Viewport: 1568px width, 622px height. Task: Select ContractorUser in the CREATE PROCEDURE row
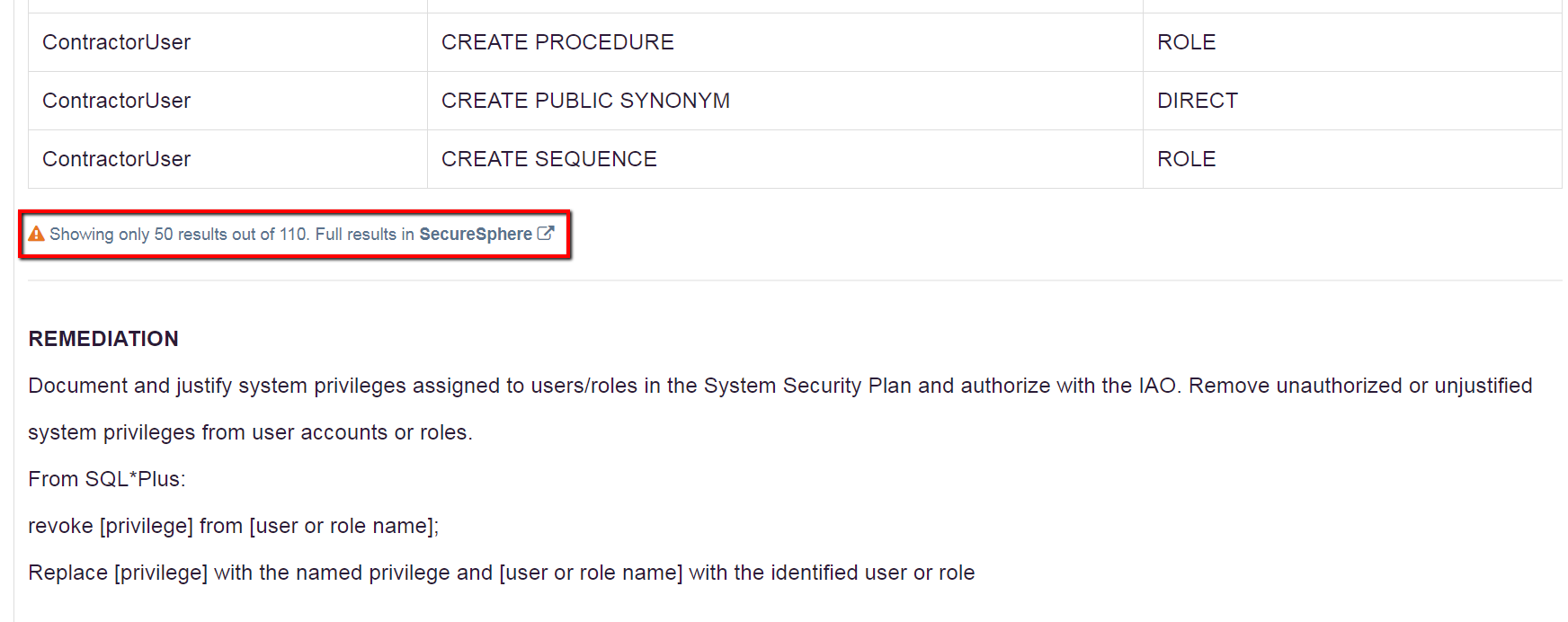coord(117,42)
